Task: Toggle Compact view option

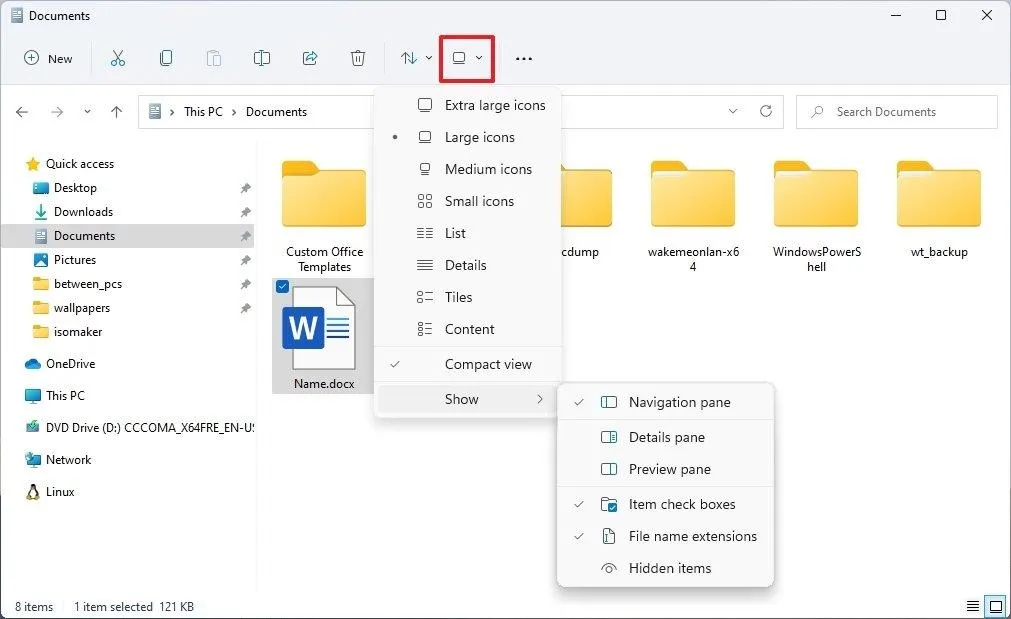Action: click(x=468, y=364)
